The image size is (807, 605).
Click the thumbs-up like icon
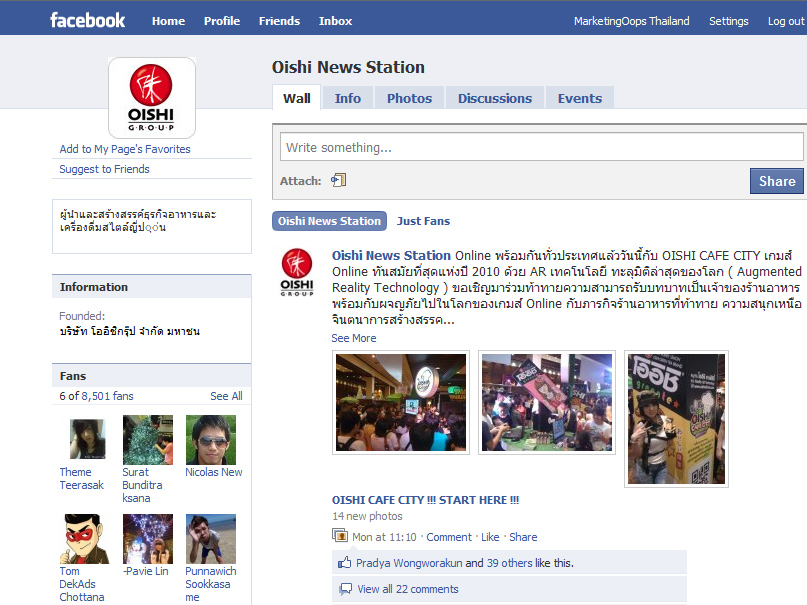[344, 563]
